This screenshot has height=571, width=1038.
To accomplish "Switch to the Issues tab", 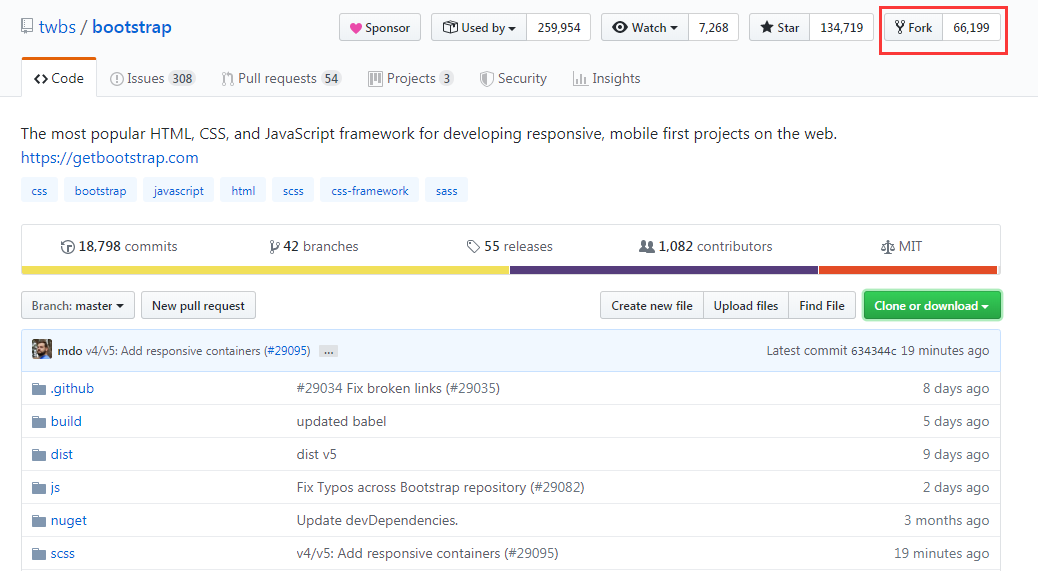I will (152, 78).
